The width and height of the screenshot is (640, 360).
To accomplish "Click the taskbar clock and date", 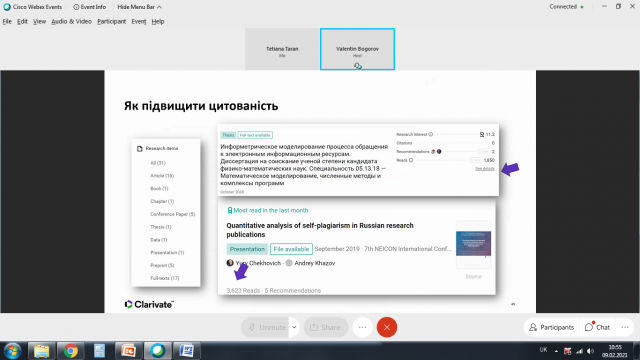I will click(x=614, y=351).
